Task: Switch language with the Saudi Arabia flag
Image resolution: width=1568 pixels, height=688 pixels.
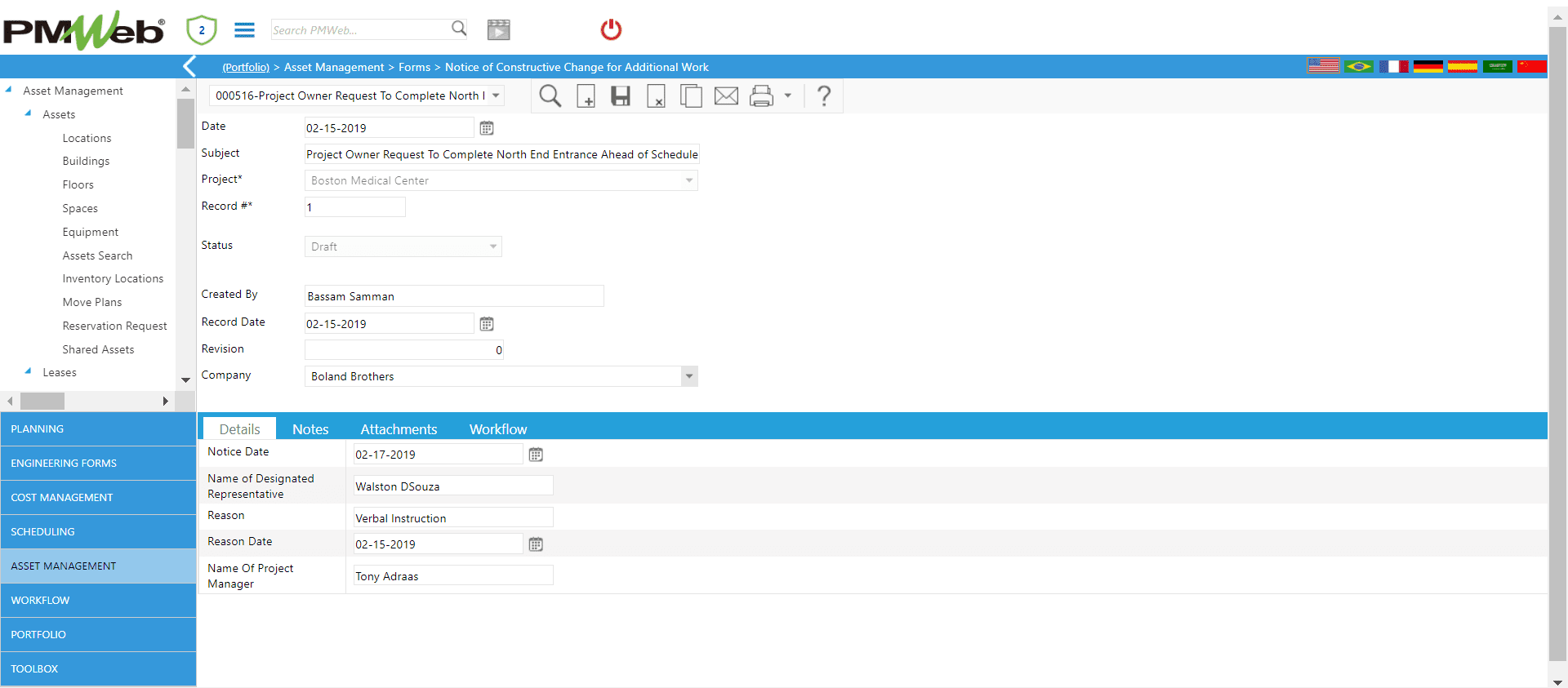Action: coord(1498,66)
